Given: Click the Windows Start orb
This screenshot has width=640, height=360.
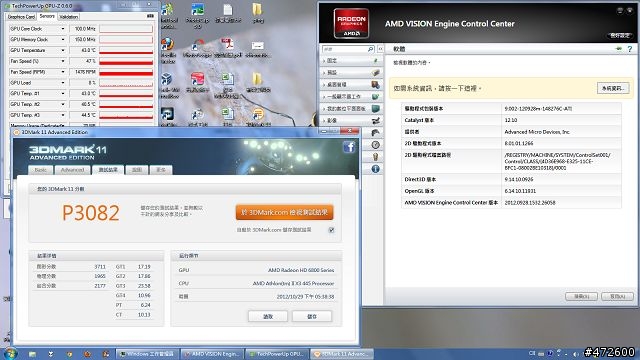Looking at the screenshot, I should 10,353.
